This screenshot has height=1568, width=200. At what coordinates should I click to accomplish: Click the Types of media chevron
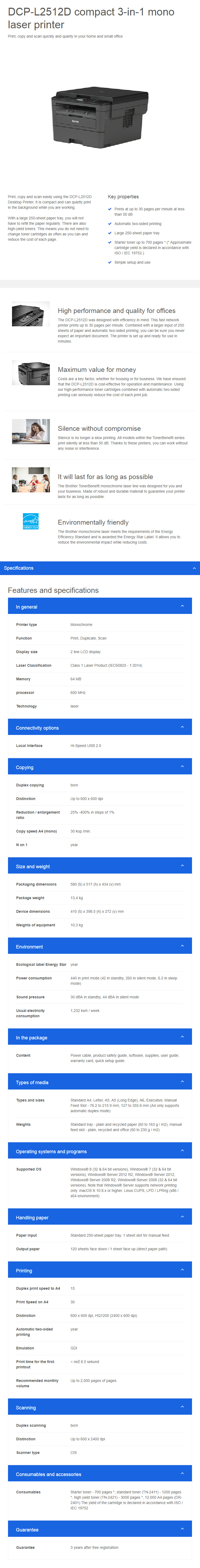182,1082
